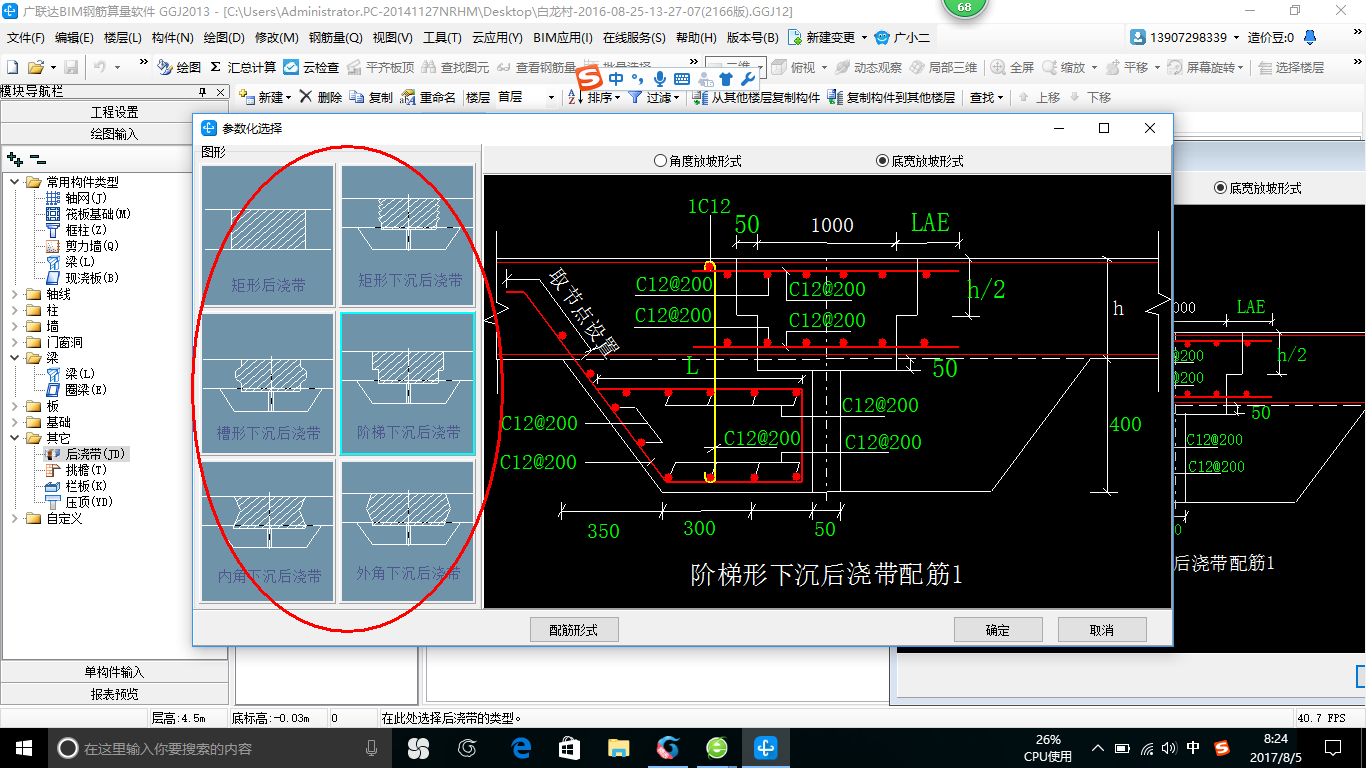
Task: Switch to 单构件输入 panel
Action: (114, 672)
